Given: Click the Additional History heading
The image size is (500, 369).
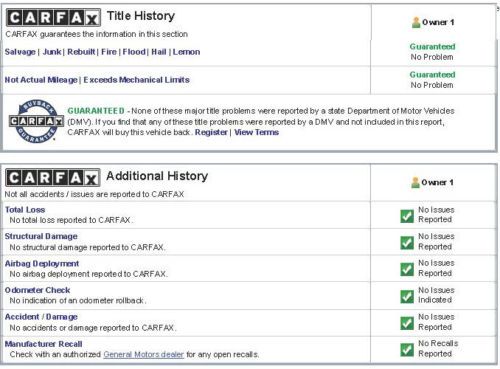Looking at the screenshot, I should pos(157,176).
